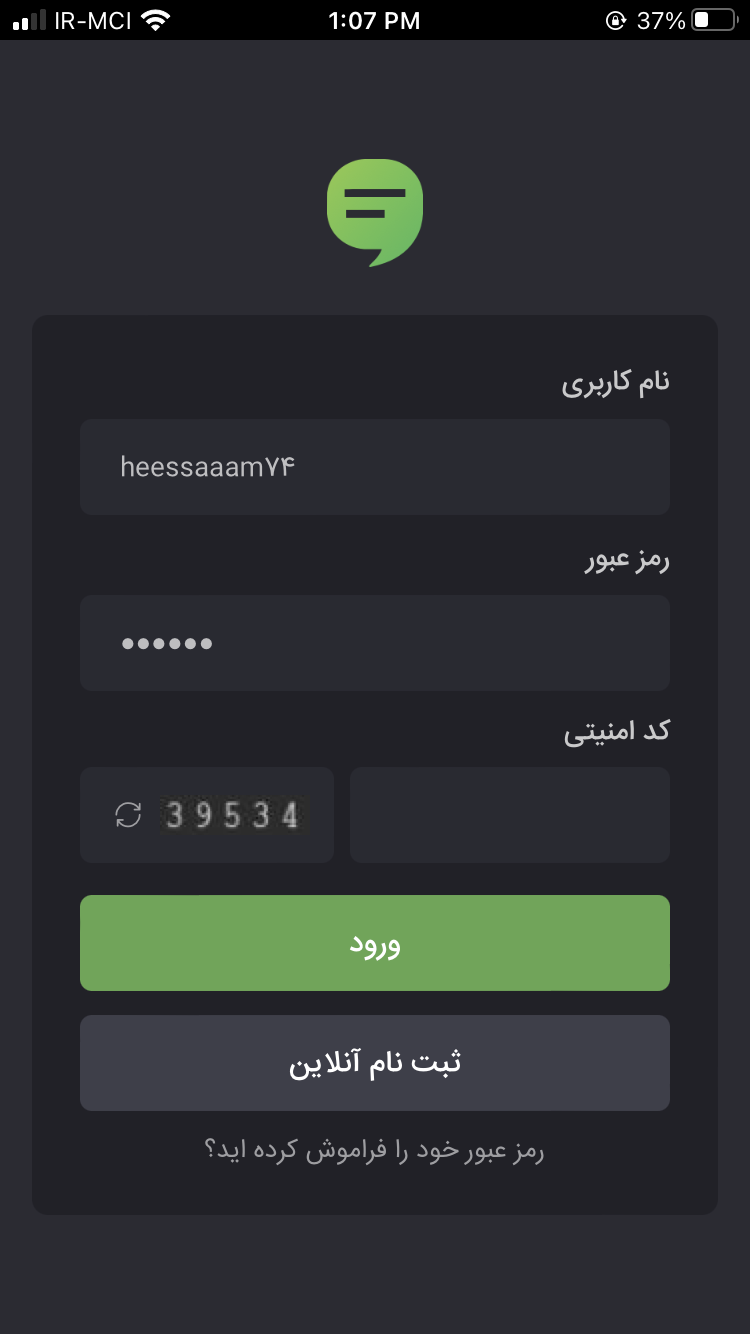Click the captcha image showing 39534
750x1334 pixels.
234,815
